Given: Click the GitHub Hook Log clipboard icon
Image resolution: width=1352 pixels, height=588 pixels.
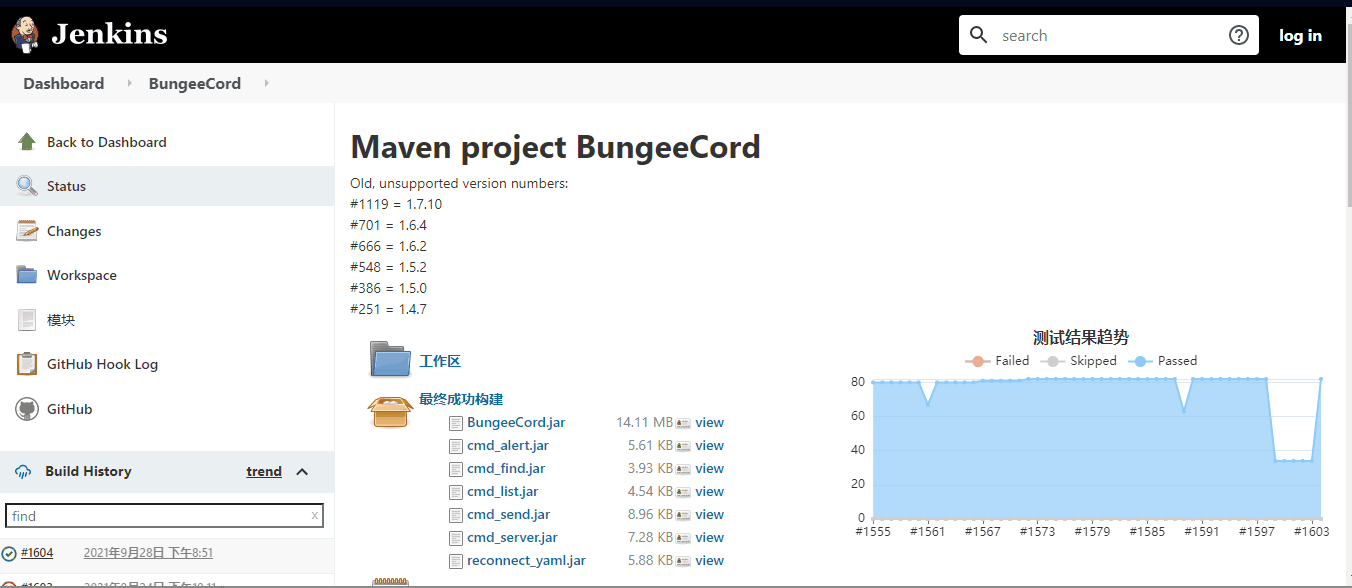Looking at the screenshot, I should 27,364.
